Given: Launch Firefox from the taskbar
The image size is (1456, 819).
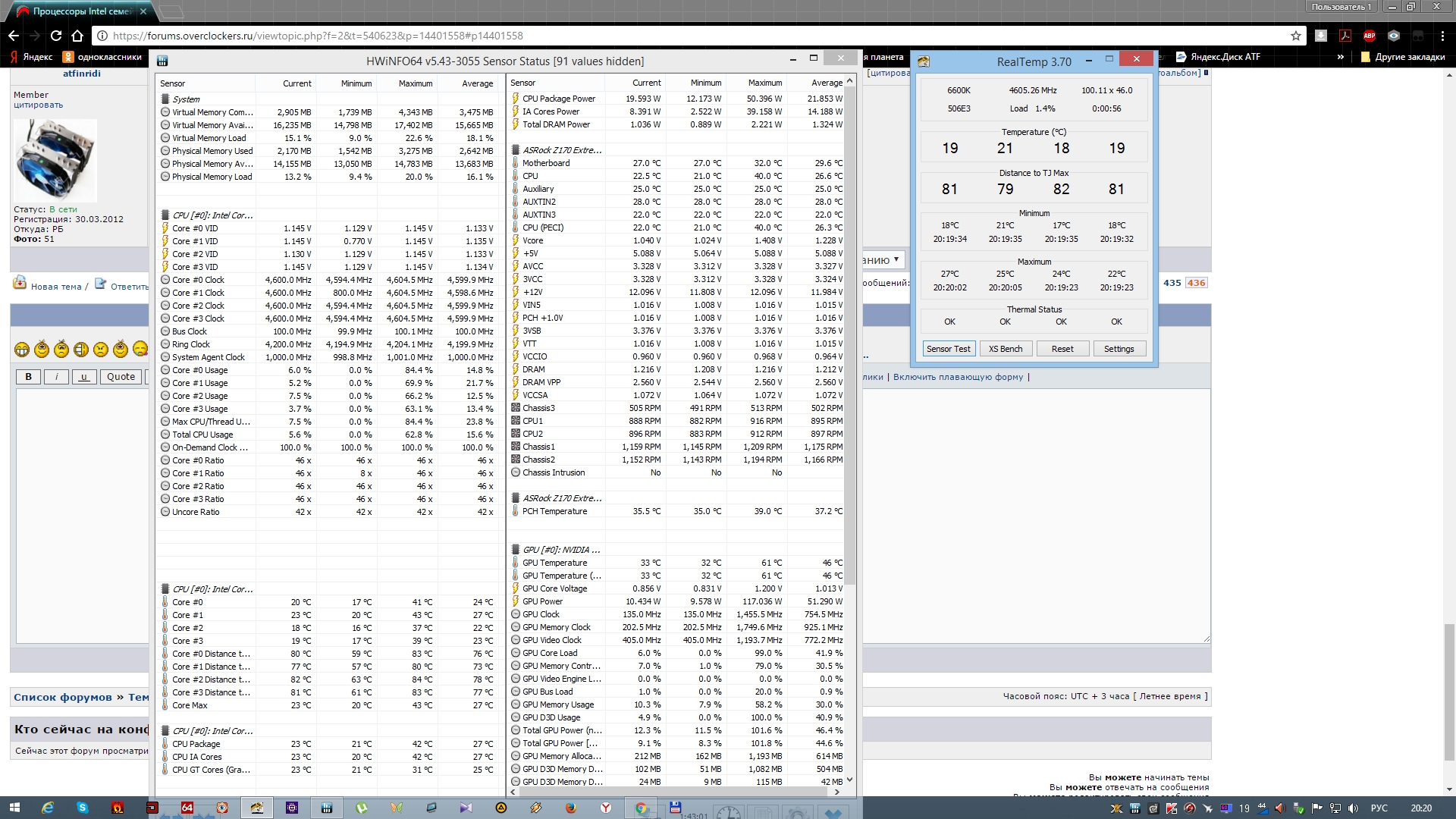Looking at the screenshot, I should pyautogui.click(x=571, y=808).
